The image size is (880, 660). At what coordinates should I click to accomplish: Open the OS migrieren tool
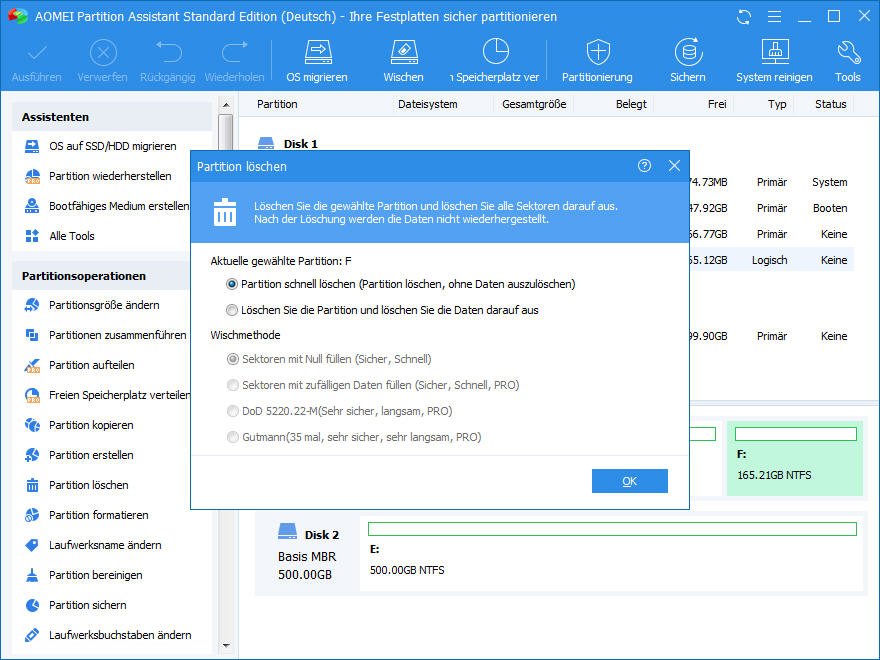pos(317,61)
